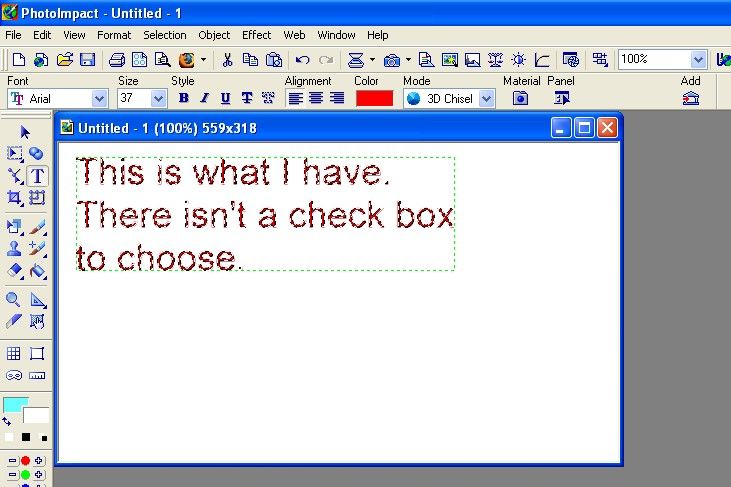
Task: Toggle Underline text style
Action: 225,98
